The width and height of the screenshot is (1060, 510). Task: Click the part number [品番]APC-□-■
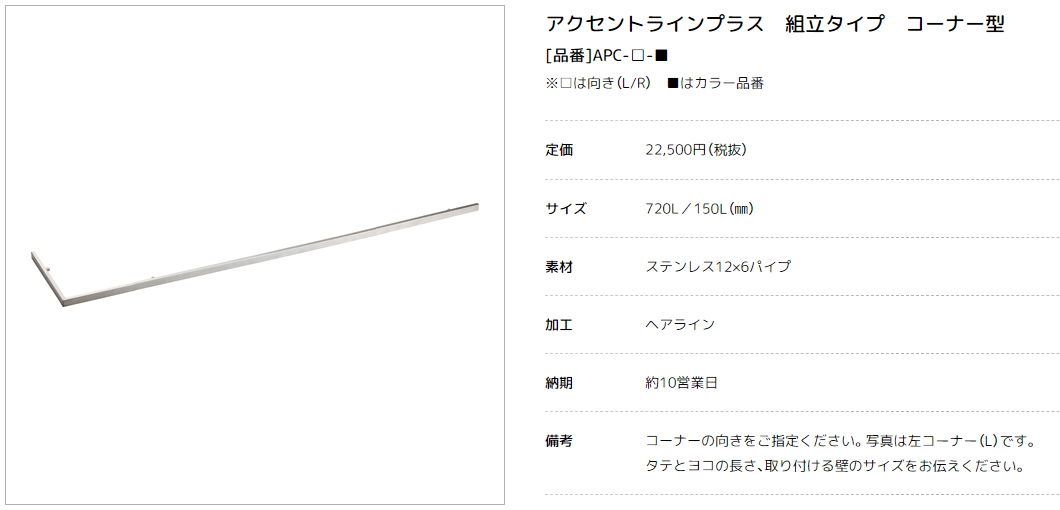[x=606, y=55]
